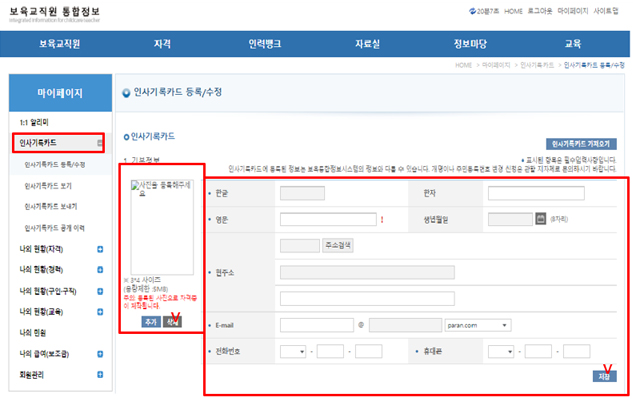
Task: Open 사이트맵 link in header
Action: pos(606,11)
